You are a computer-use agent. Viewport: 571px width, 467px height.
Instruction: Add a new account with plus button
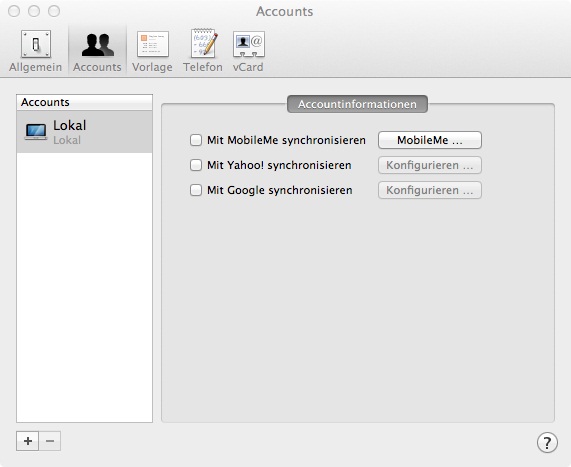coord(28,441)
